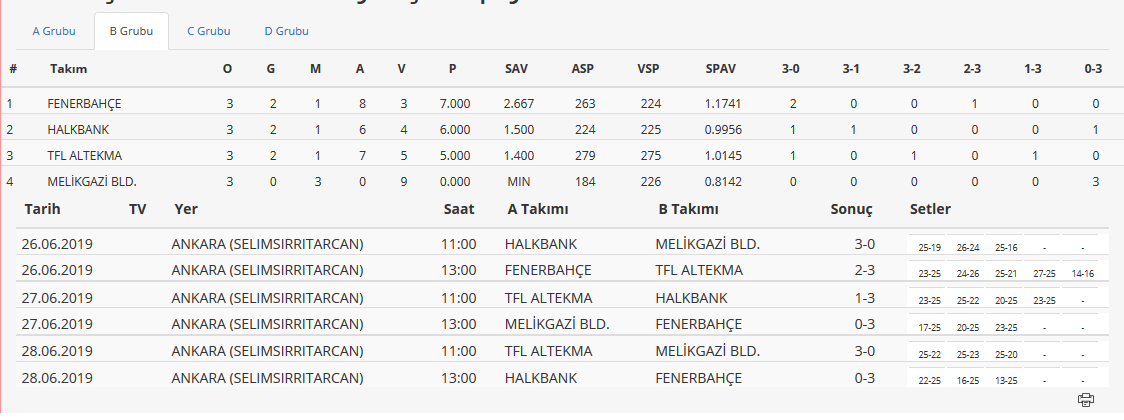
Task: Click the printer icon below the table
Action: pyautogui.click(x=1086, y=399)
